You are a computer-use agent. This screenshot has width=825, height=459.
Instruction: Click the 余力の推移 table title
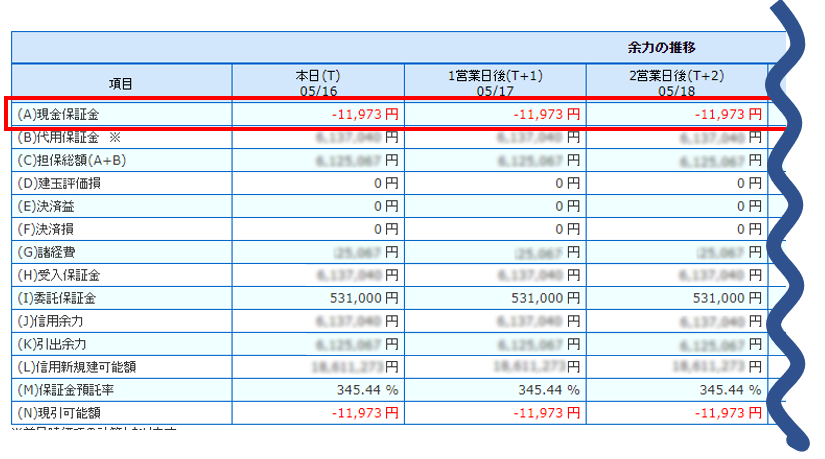coord(661,47)
